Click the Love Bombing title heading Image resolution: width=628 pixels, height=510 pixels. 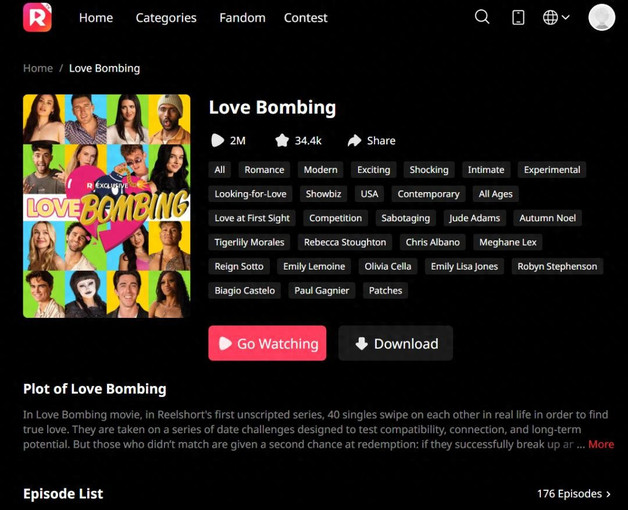point(272,108)
